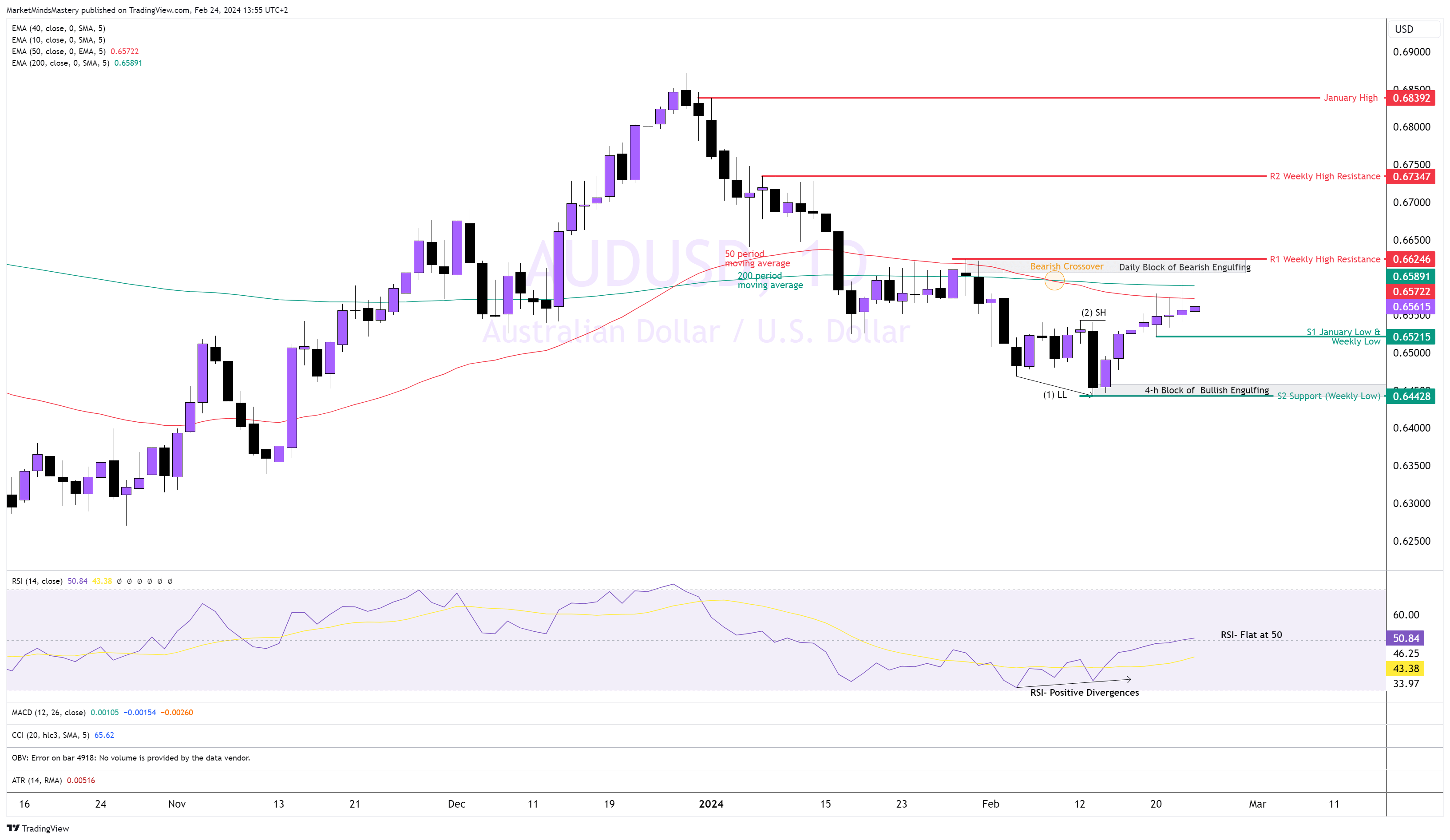Click the green 0.64428 S2 support price tag
Viewport: 1450px width, 840px height.
point(1411,396)
